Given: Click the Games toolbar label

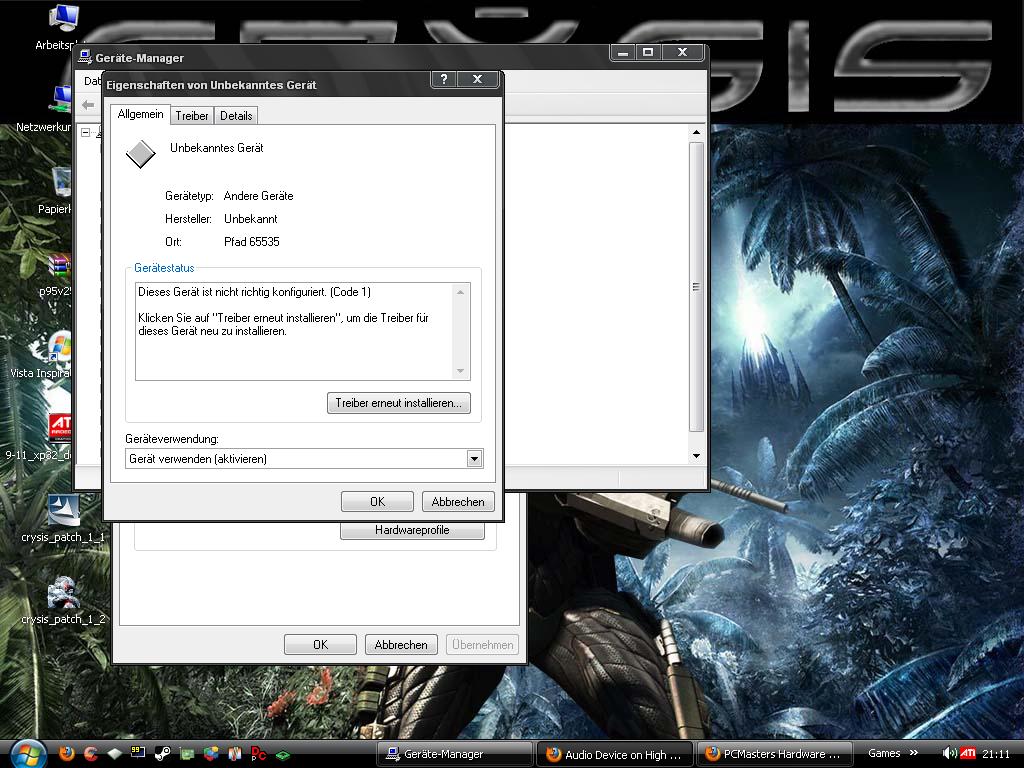Looking at the screenshot, I should click(x=884, y=753).
